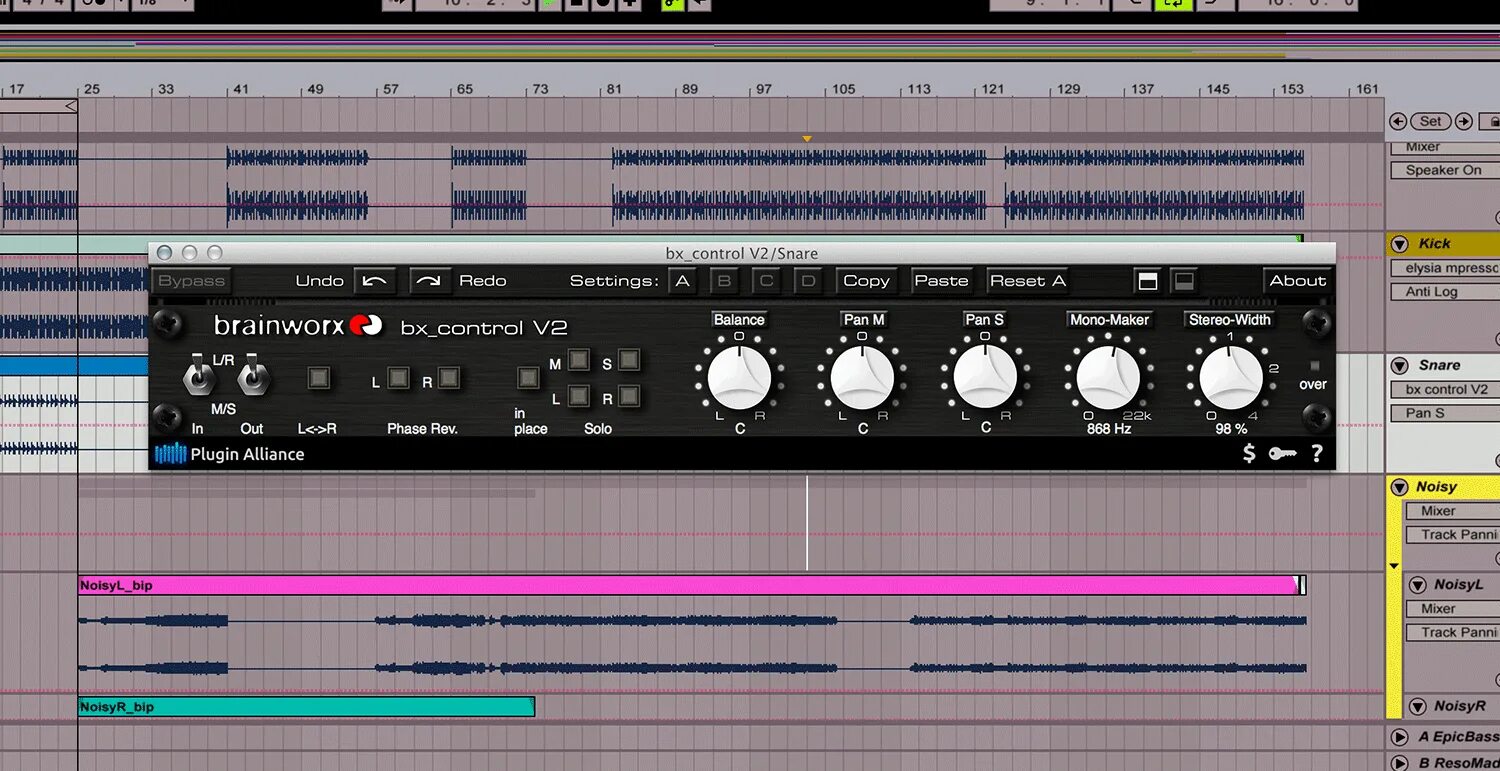Viewport: 1500px width, 771px height.
Task: Click the Stereo-Width knob
Action: 1231,377
